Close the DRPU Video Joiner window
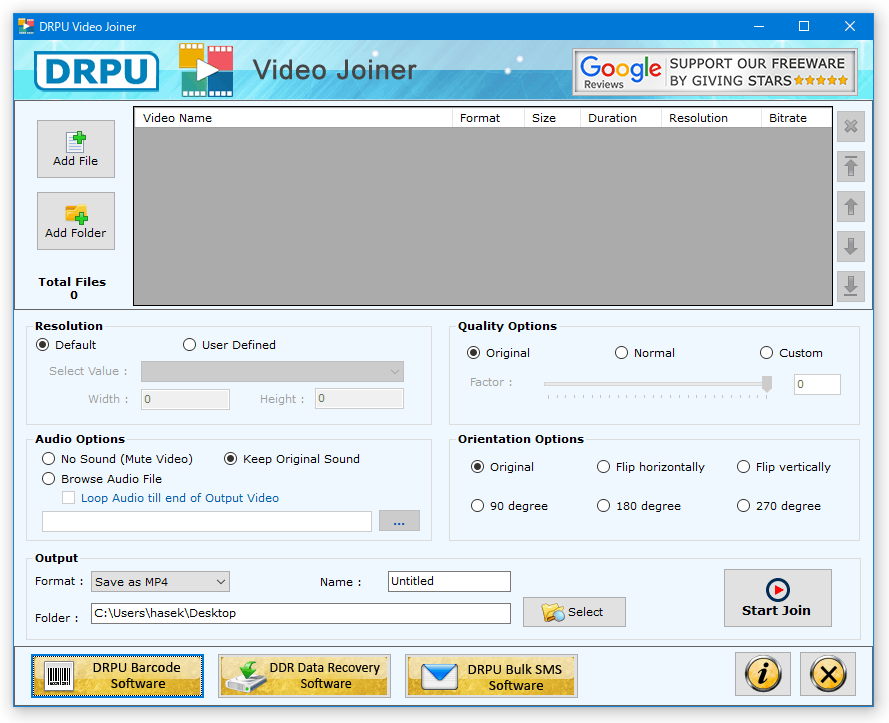 849,26
